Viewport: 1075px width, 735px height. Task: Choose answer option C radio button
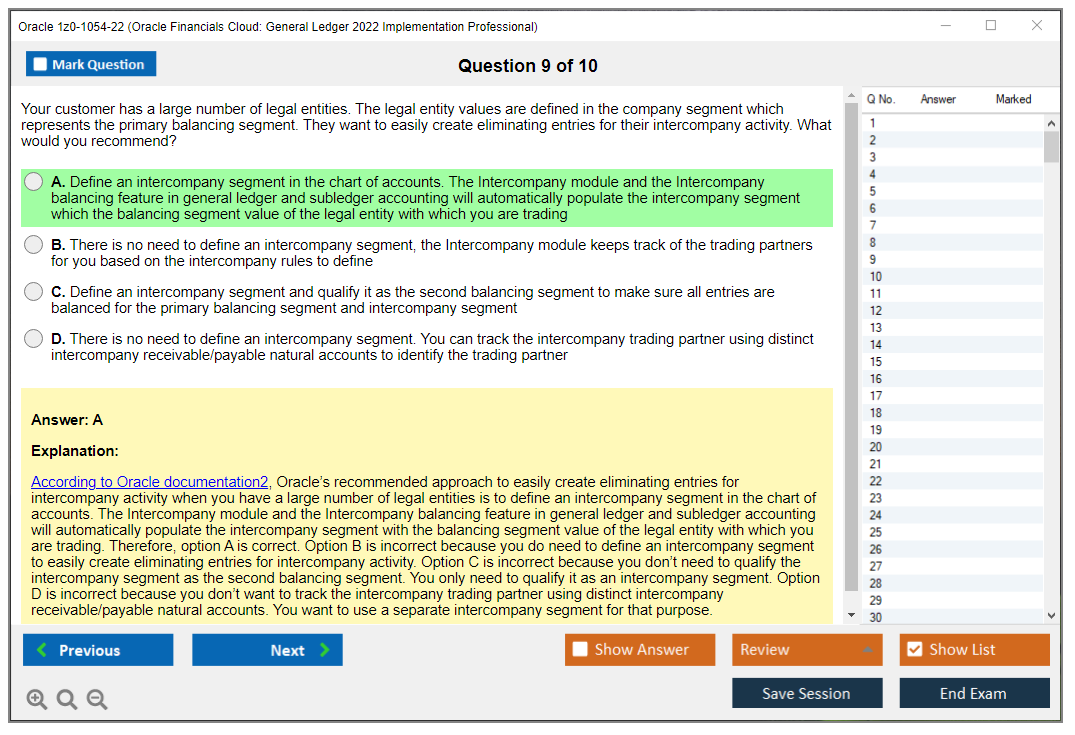pos(34,292)
